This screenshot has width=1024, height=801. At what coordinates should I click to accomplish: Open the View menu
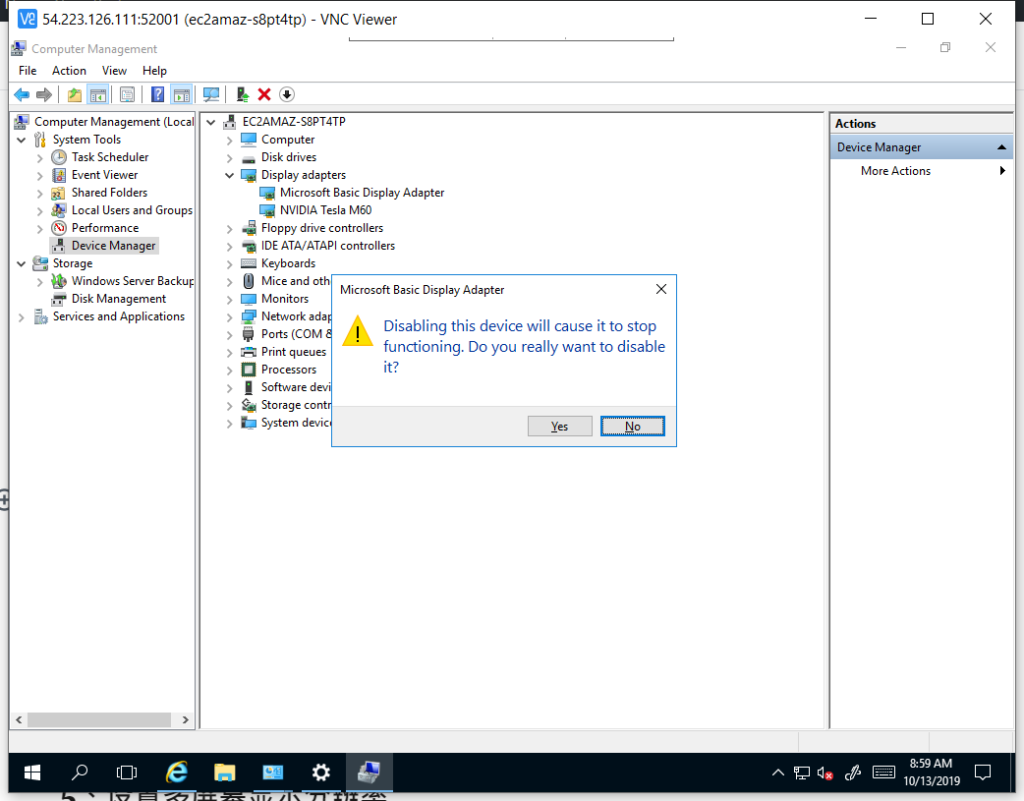114,71
